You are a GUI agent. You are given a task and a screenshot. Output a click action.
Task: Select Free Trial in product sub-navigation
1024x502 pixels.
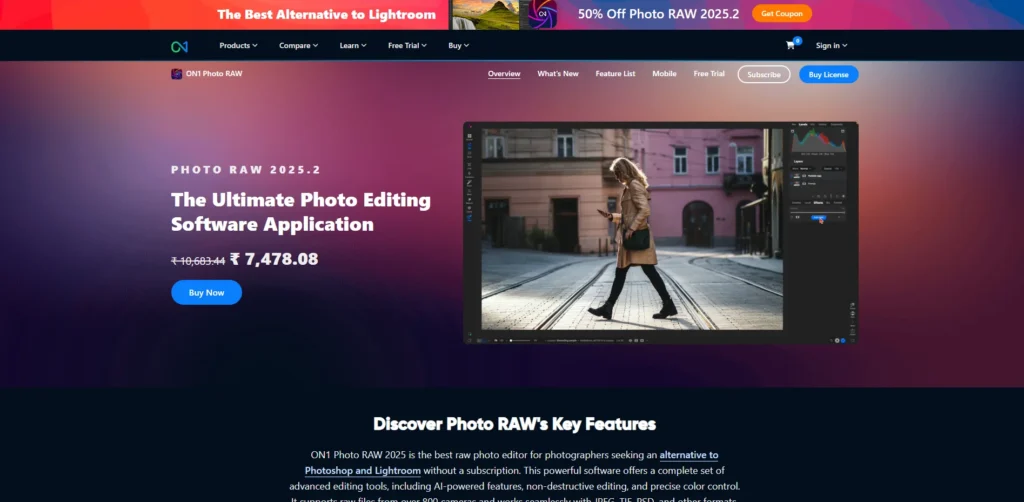tap(709, 74)
